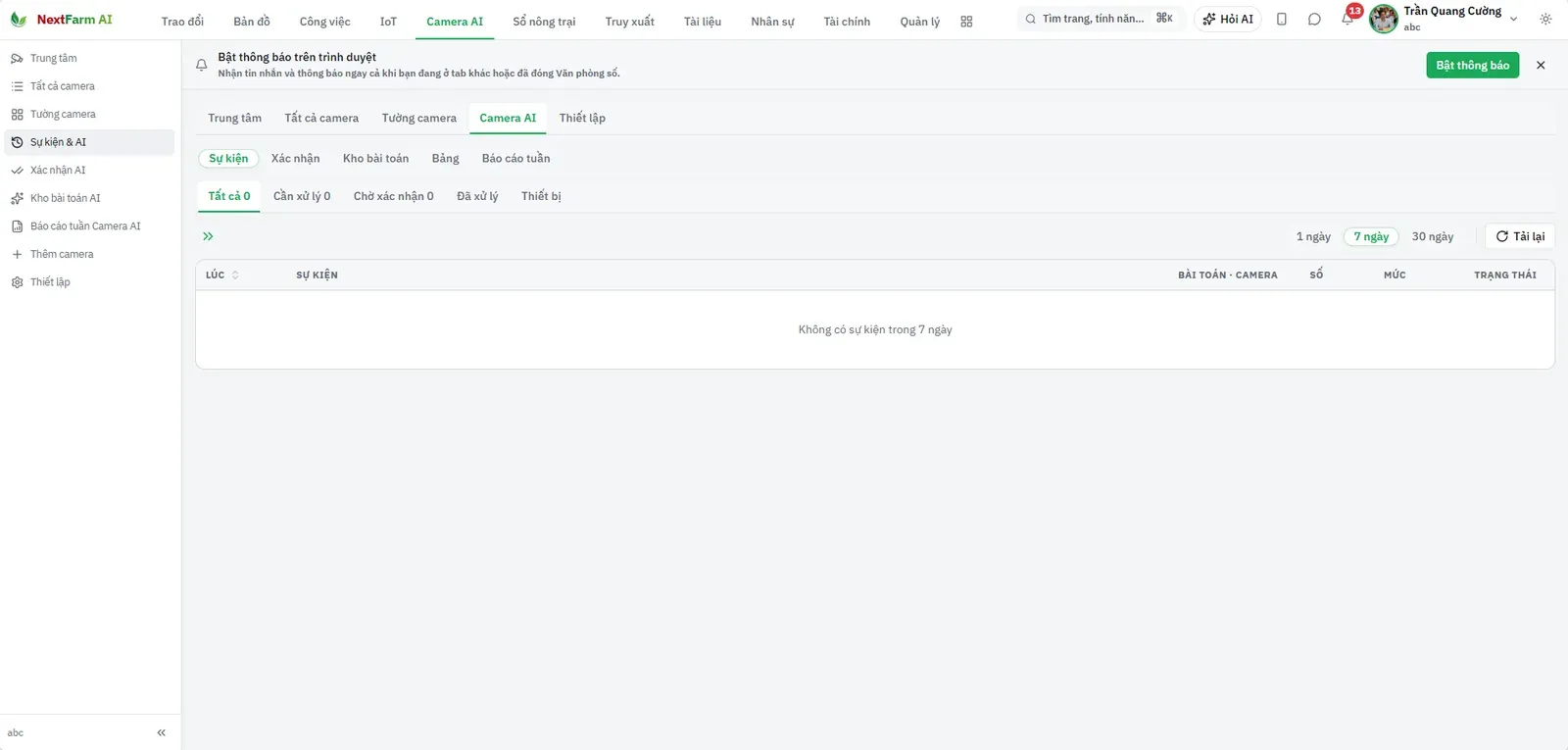Open the Thiết bị events tab
The image size is (1568, 750).
coord(541,196)
